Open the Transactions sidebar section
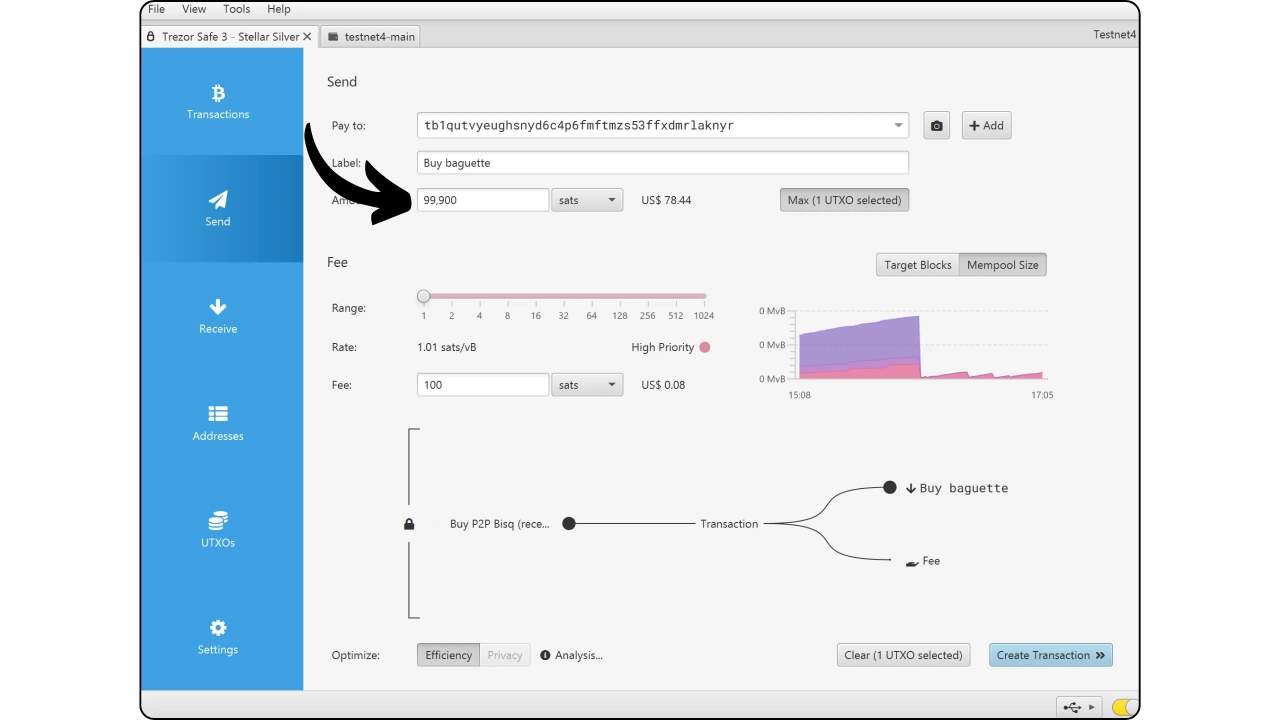Viewport: 1280px width, 720px height. [x=218, y=102]
